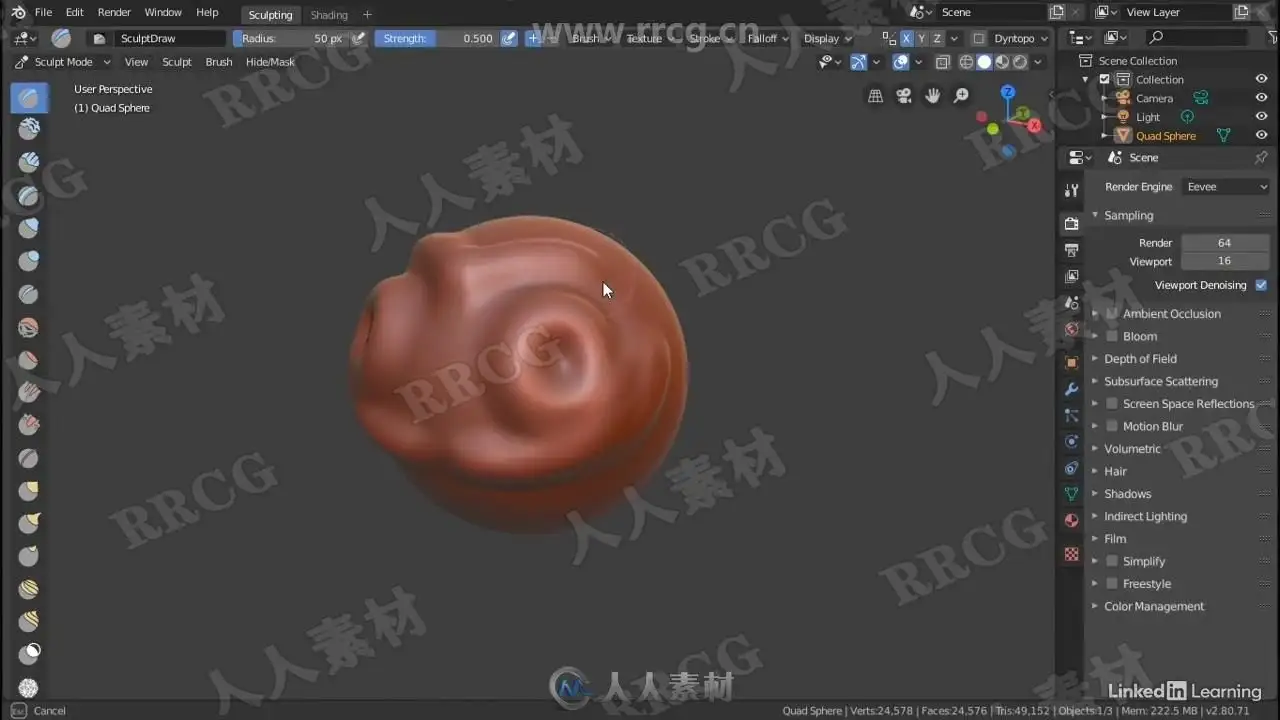1280x720 pixels.
Task: Toggle Viewport Denoising checkbox
Action: click(1261, 285)
